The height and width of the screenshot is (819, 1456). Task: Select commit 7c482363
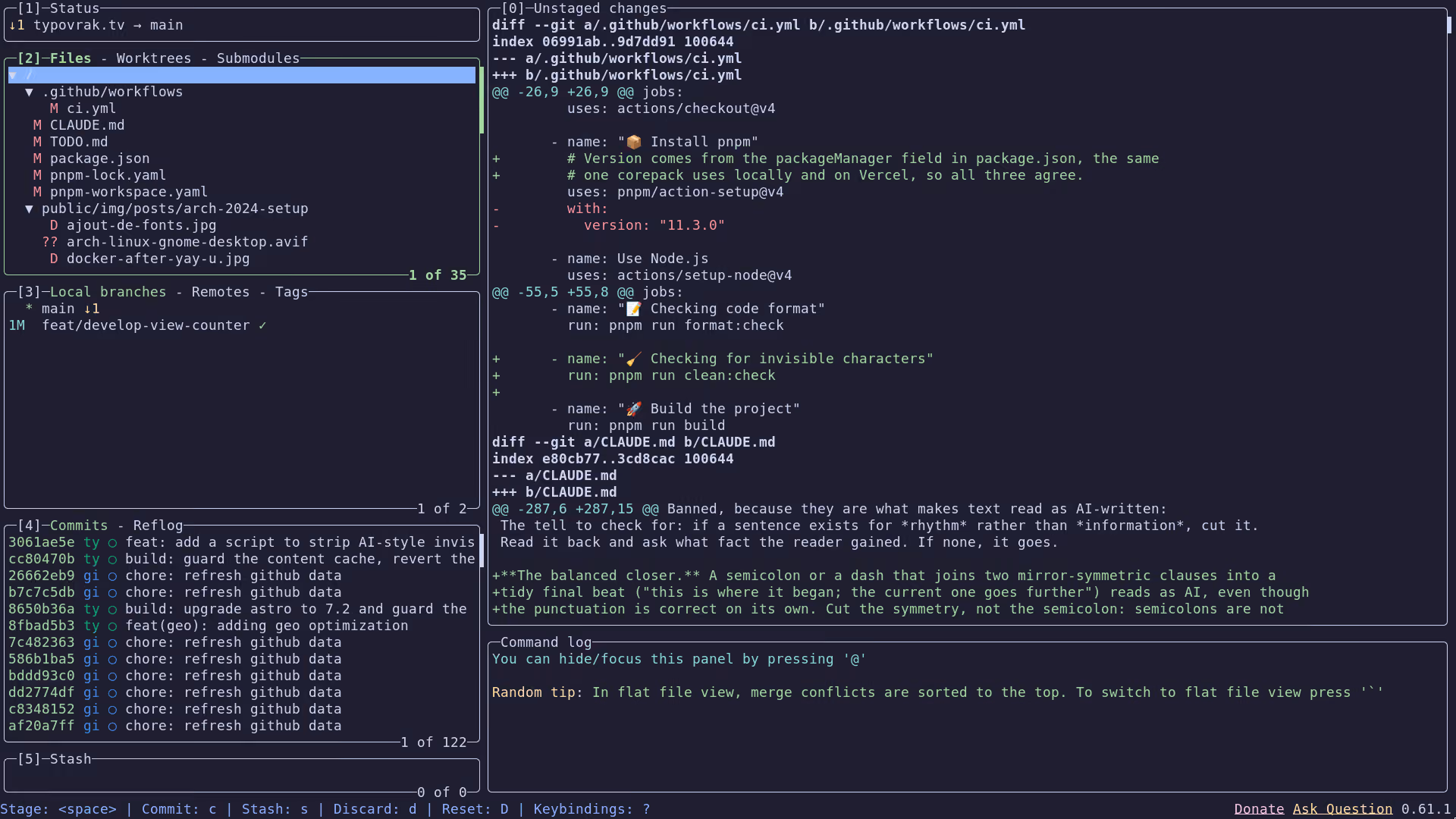(241, 642)
